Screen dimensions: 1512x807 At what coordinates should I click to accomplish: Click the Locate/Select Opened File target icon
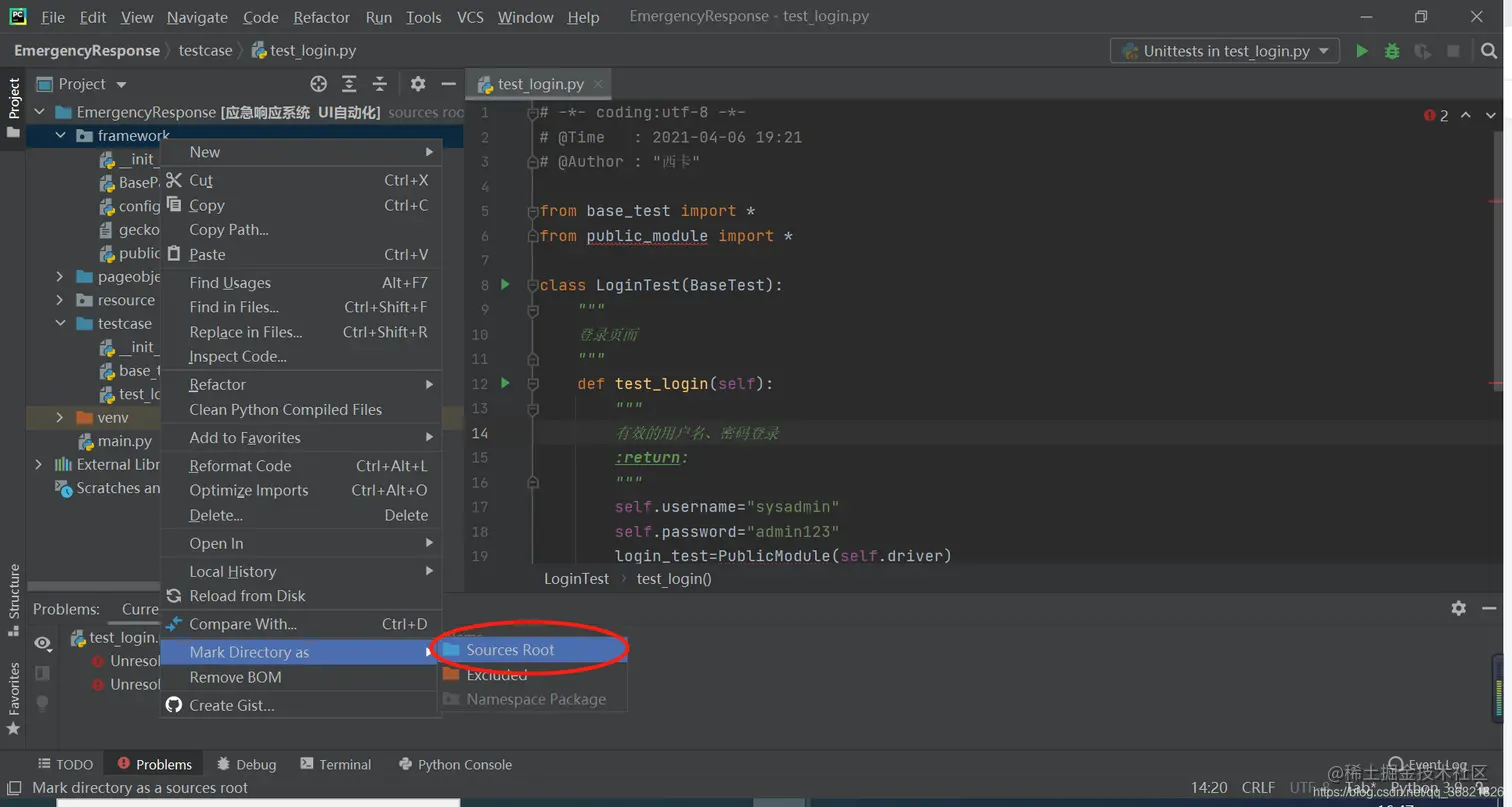tap(318, 84)
